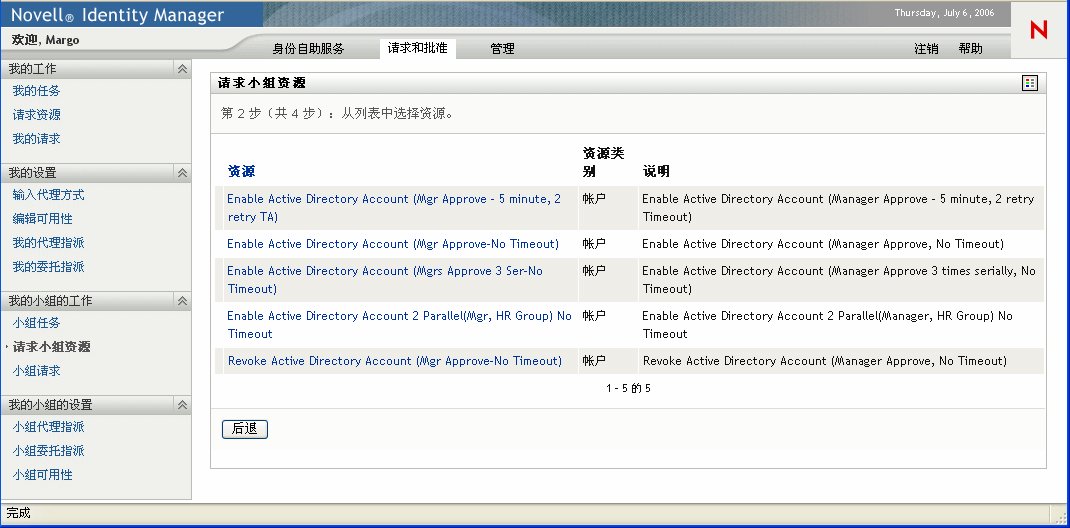Open the 帮助 help link

(x=970, y=49)
